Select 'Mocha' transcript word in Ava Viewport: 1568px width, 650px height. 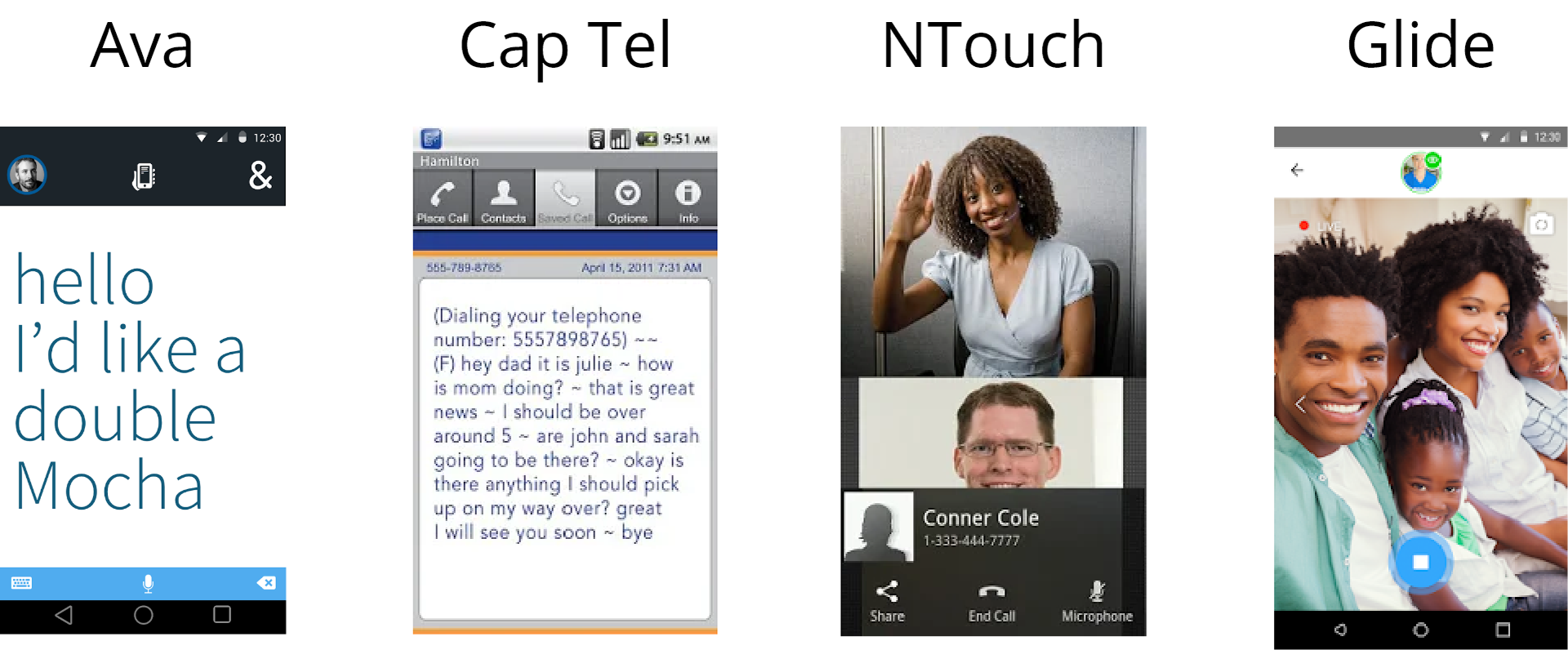(109, 486)
